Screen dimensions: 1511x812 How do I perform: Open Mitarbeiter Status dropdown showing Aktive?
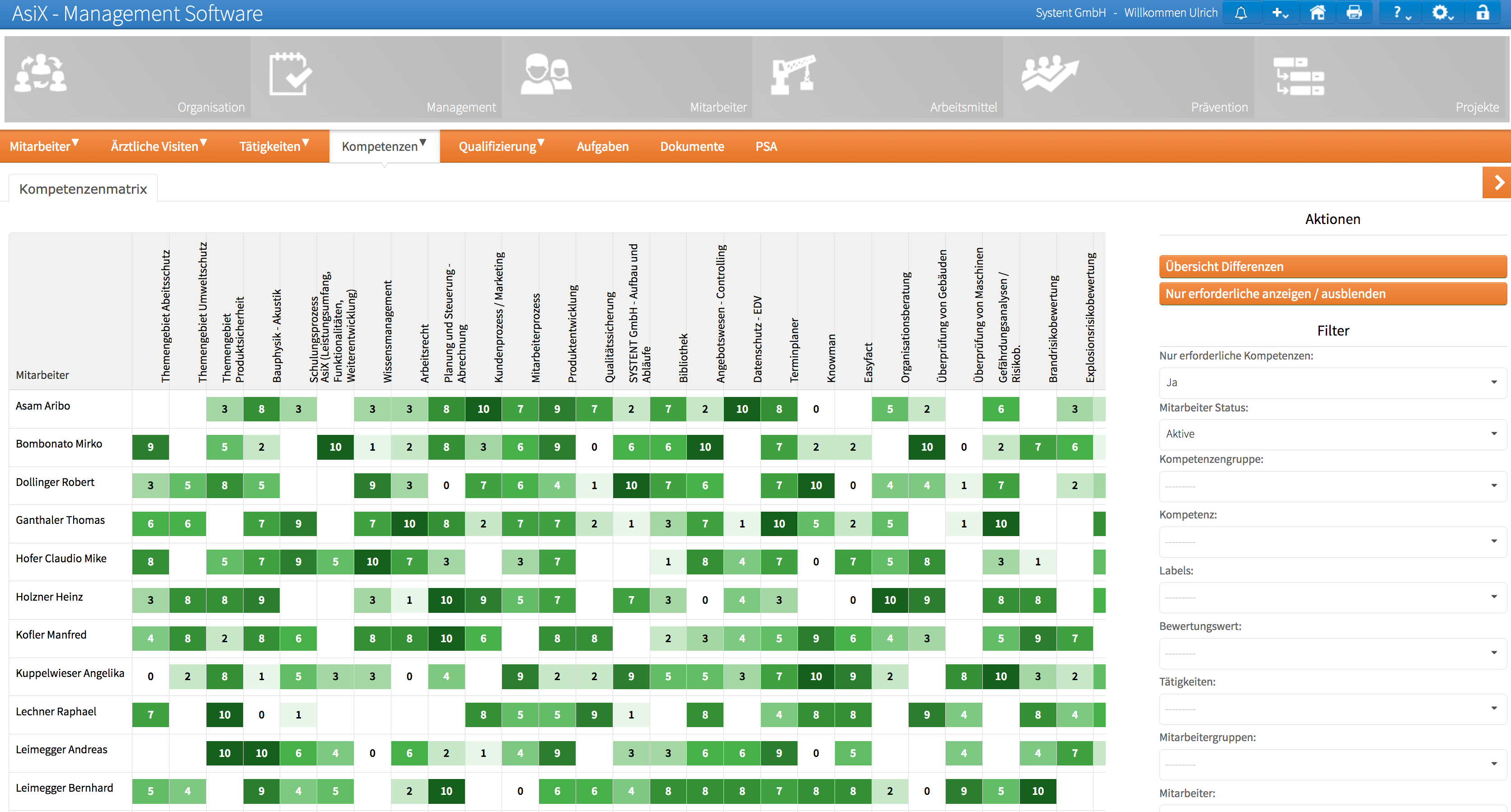pyautogui.click(x=1332, y=434)
